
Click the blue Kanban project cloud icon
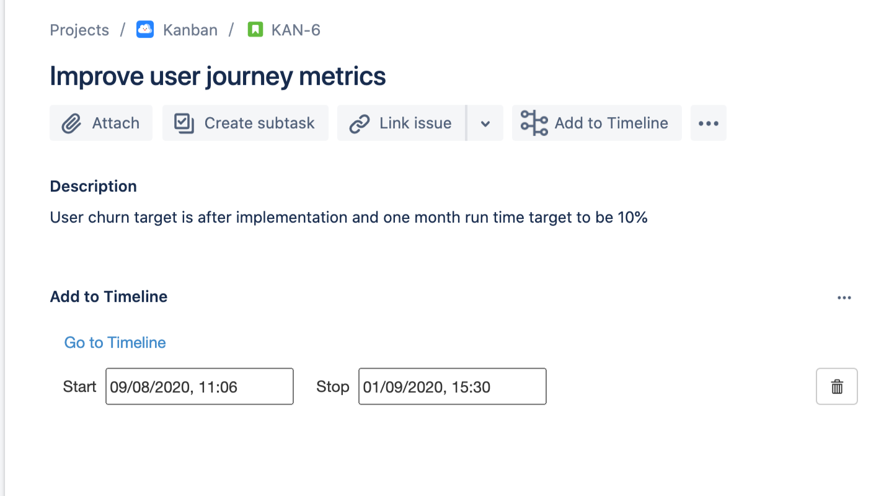coord(145,30)
